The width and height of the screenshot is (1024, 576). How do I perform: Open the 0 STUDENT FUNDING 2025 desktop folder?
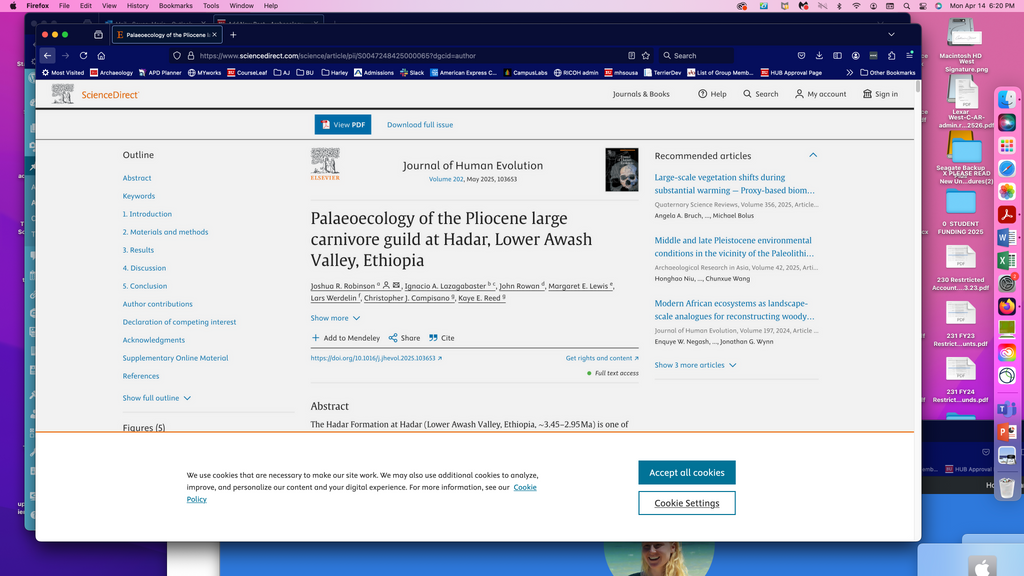point(961,213)
